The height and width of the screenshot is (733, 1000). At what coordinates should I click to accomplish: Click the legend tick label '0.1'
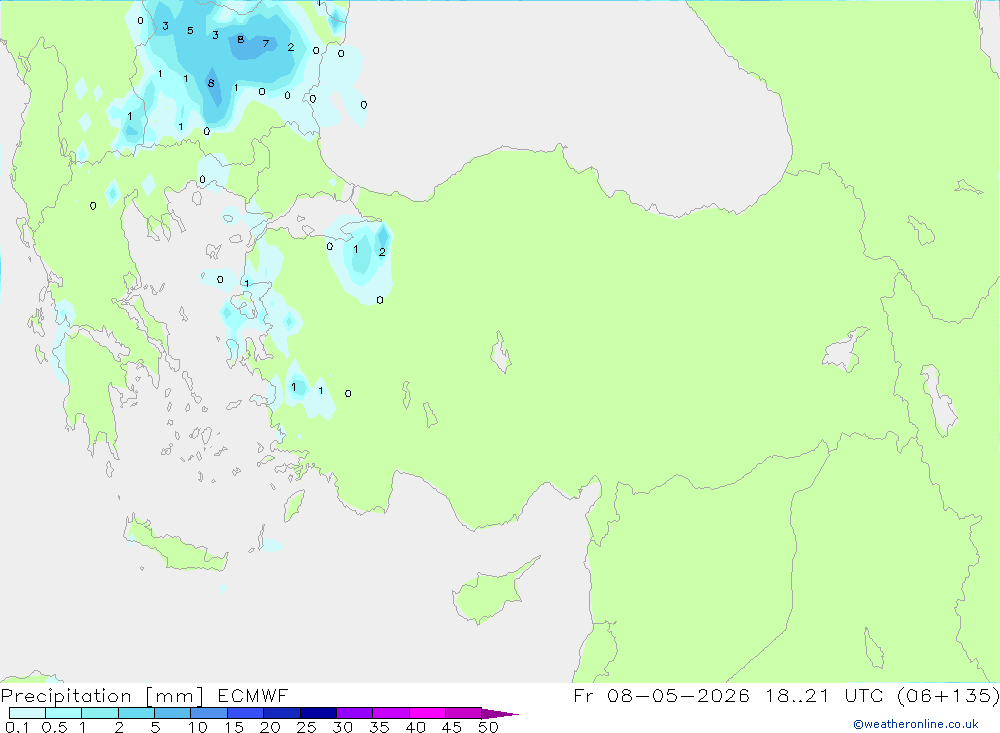click(17, 727)
